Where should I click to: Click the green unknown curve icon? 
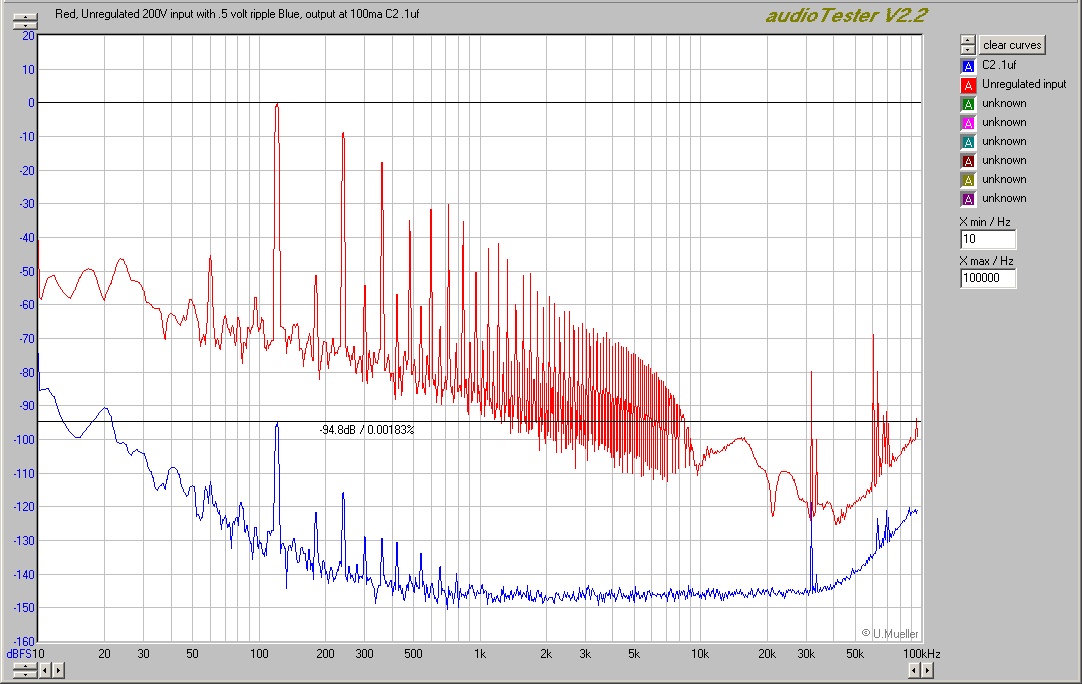967,103
